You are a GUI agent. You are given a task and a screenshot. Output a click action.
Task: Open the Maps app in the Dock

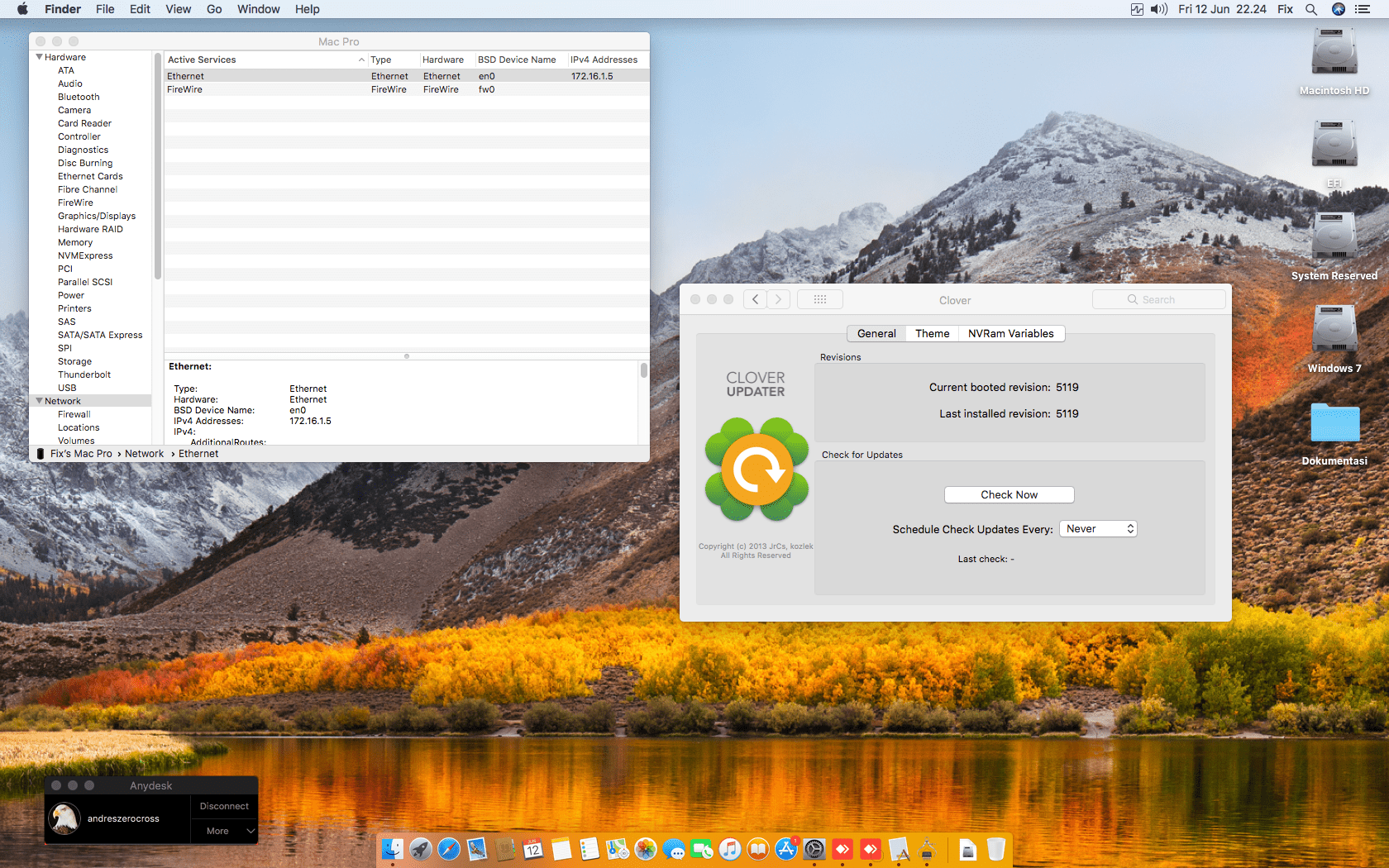[x=617, y=849]
